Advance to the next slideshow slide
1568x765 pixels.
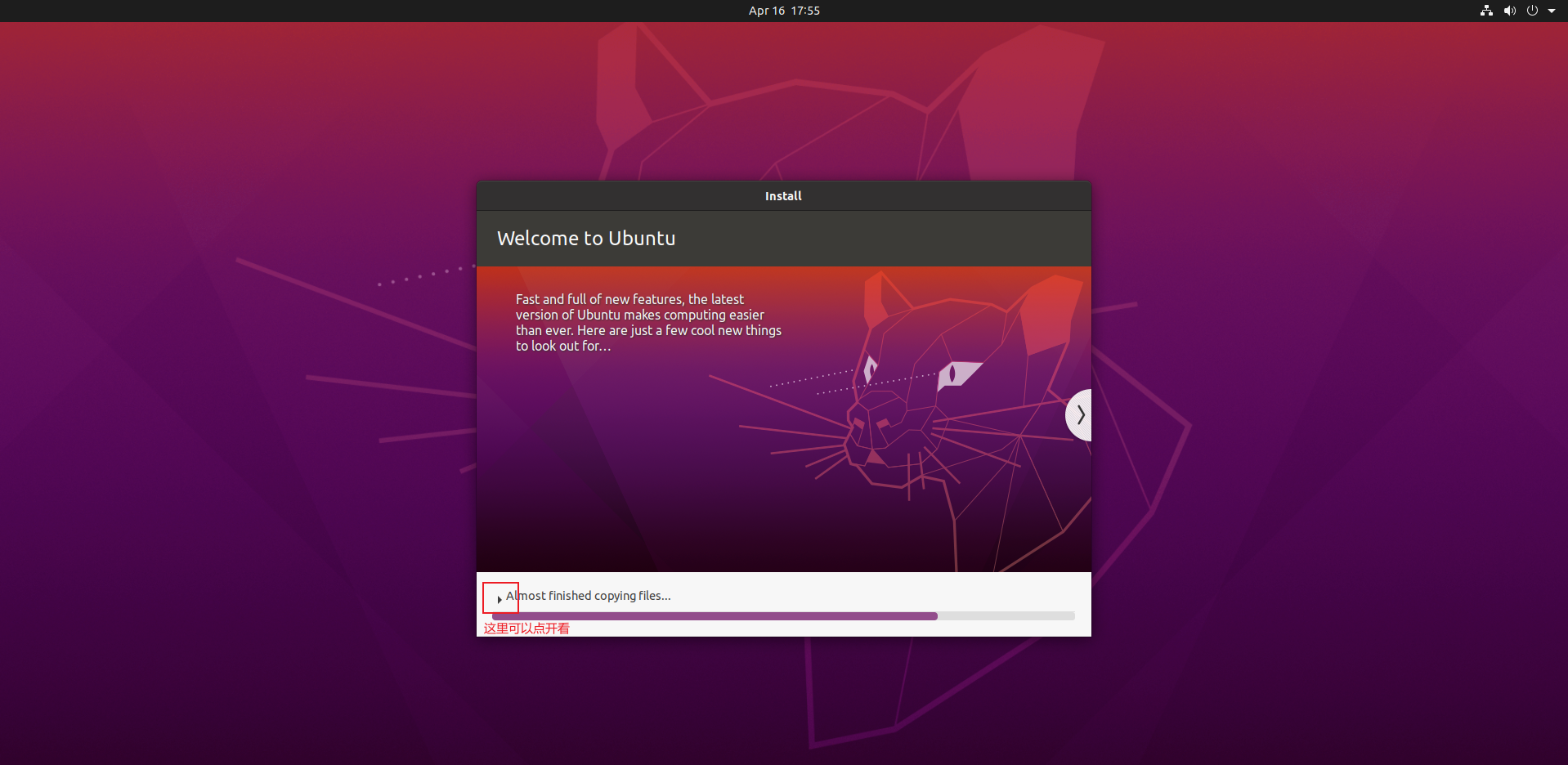[1079, 415]
